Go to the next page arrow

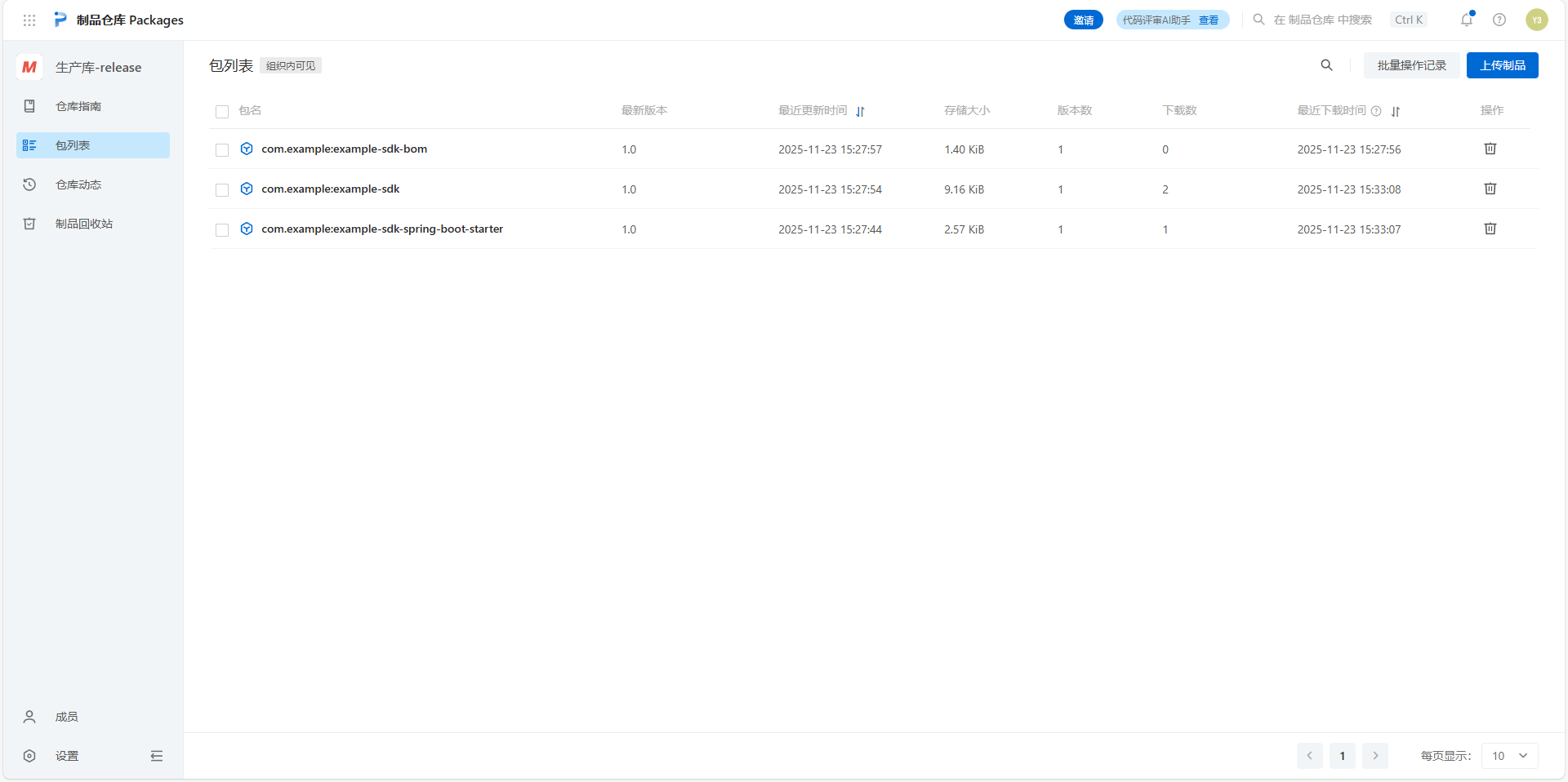pos(1375,756)
